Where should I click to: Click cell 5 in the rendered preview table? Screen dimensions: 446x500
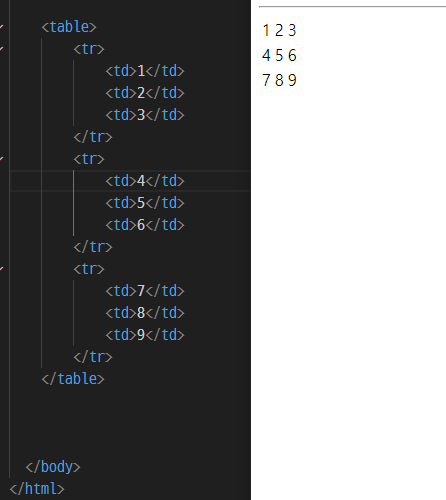[x=279, y=55]
